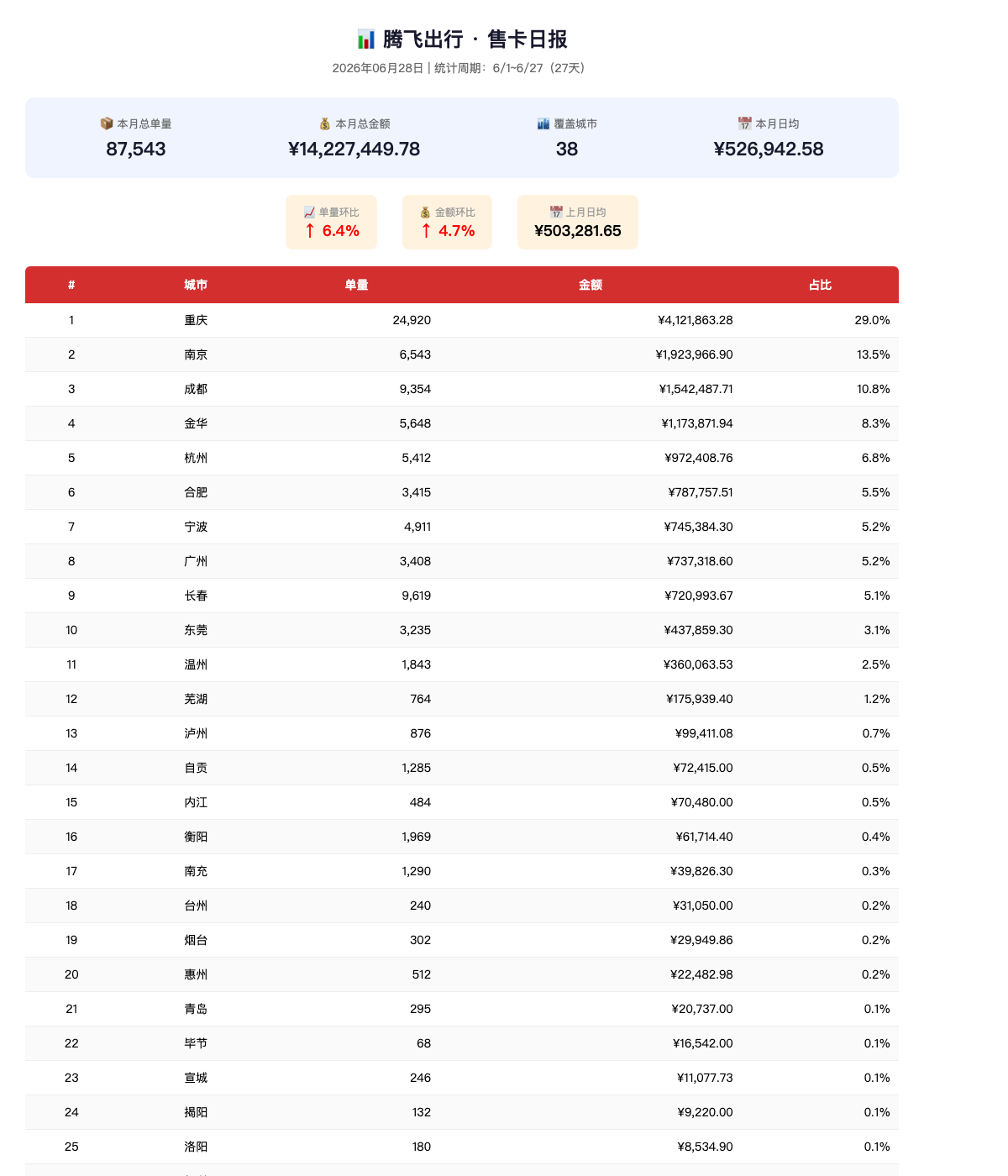The width and height of the screenshot is (1008, 1176).
Task: Click the city cell 成都
Action: pos(196,389)
